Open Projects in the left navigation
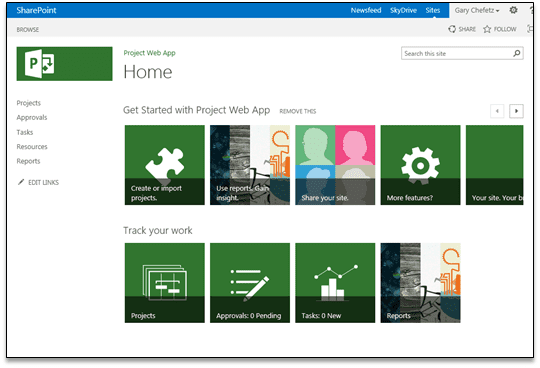 (29, 103)
